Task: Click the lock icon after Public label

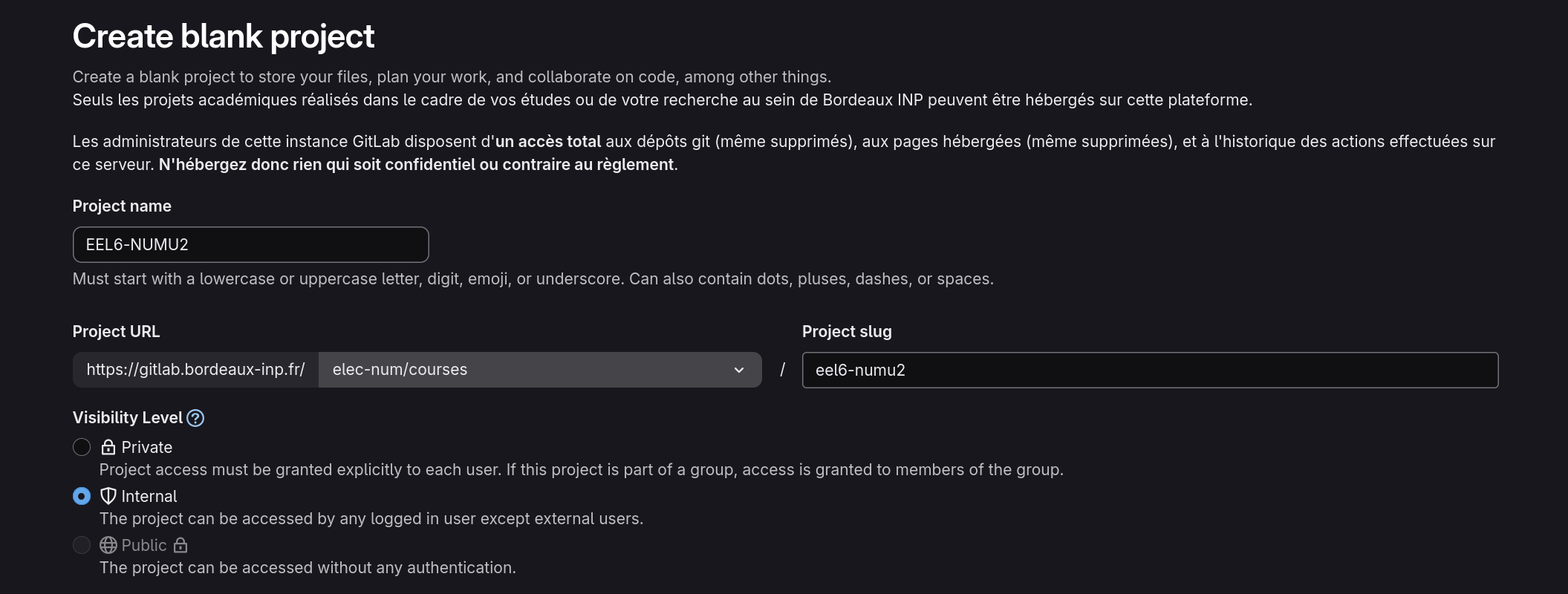Action: pos(180,545)
